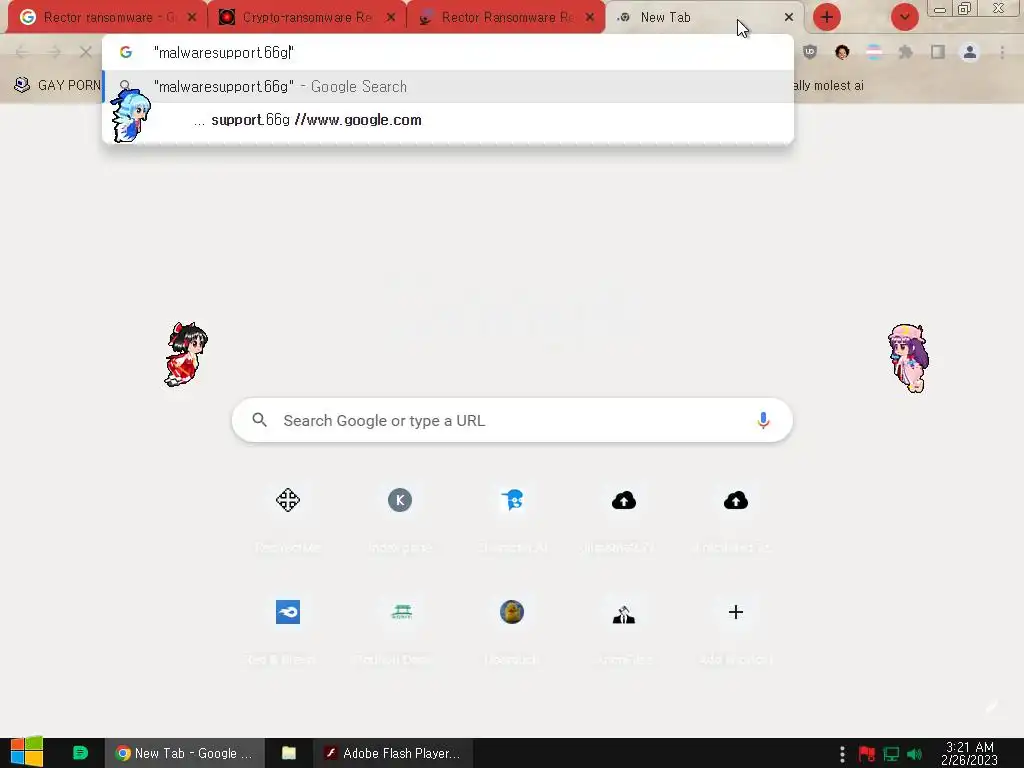Viewport: 1024px width, 768px height.
Task: Close the first Rector ransomware tab
Action: tap(192, 18)
